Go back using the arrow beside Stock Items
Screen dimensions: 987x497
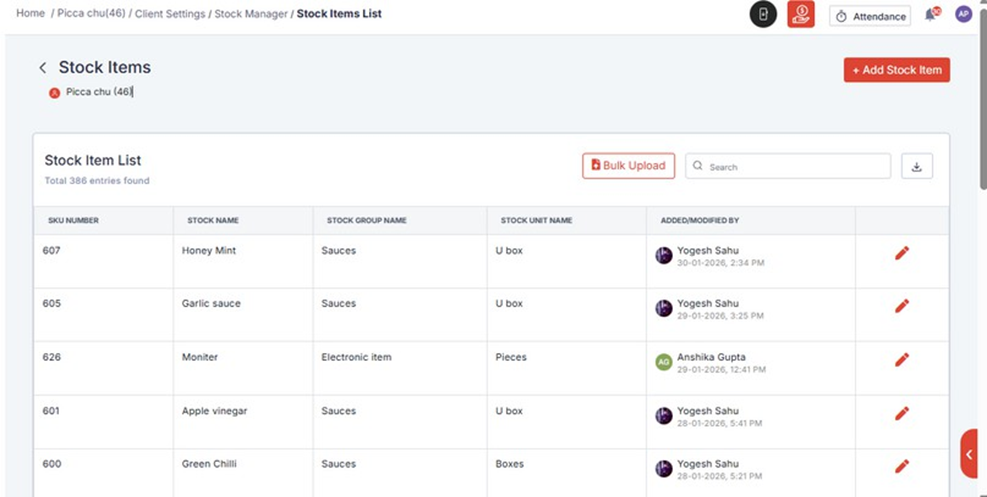[x=43, y=68]
